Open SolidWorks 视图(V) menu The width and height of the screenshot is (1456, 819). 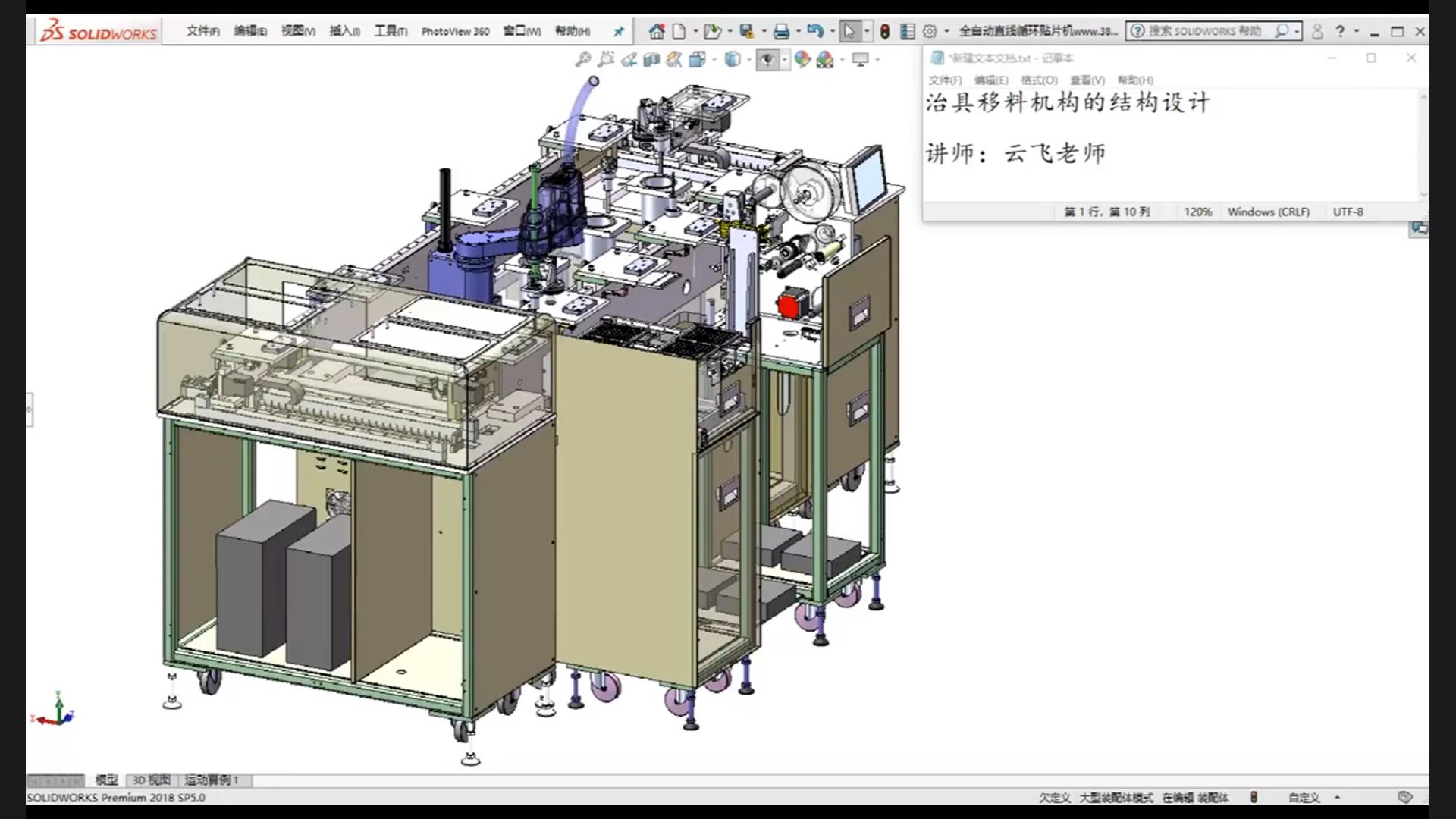298,31
